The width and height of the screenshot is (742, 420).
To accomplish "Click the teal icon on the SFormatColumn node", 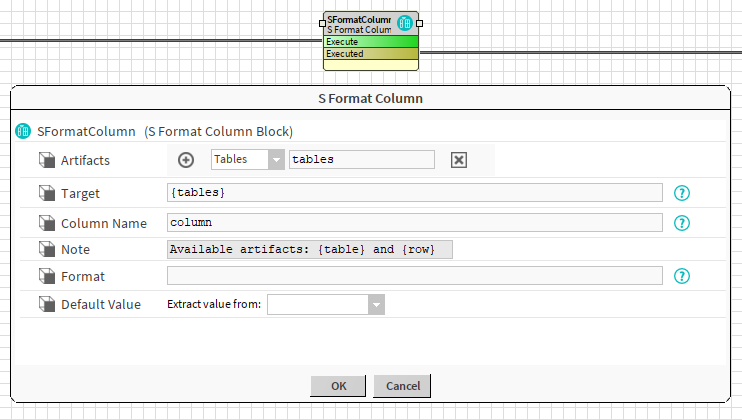I will [405, 24].
